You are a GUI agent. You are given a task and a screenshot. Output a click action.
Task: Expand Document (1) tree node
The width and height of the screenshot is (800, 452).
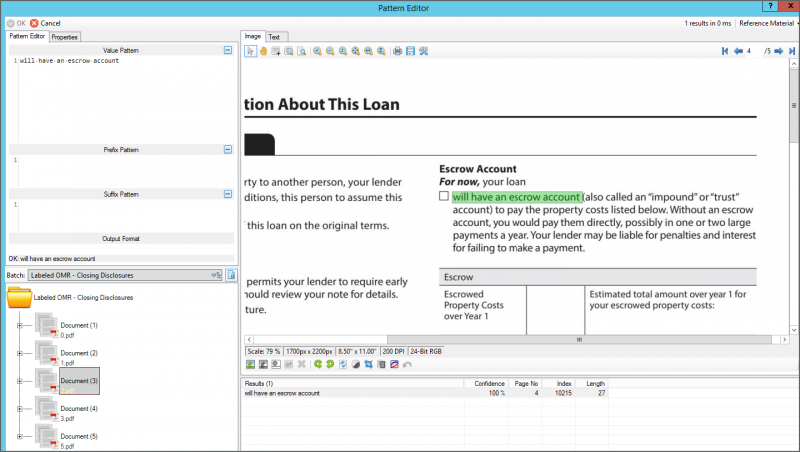click(19, 325)
